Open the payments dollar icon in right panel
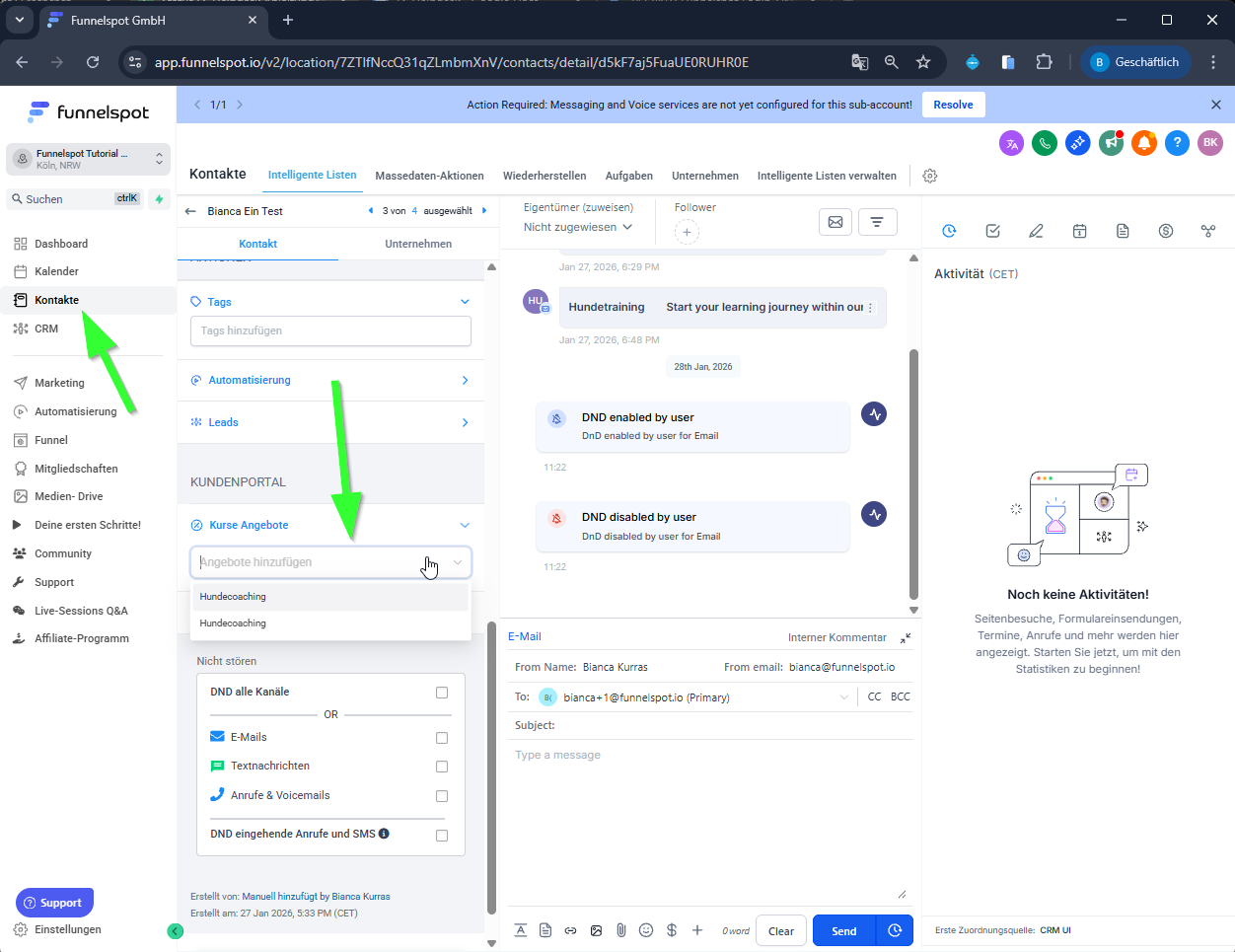 tap(1166, 231)
